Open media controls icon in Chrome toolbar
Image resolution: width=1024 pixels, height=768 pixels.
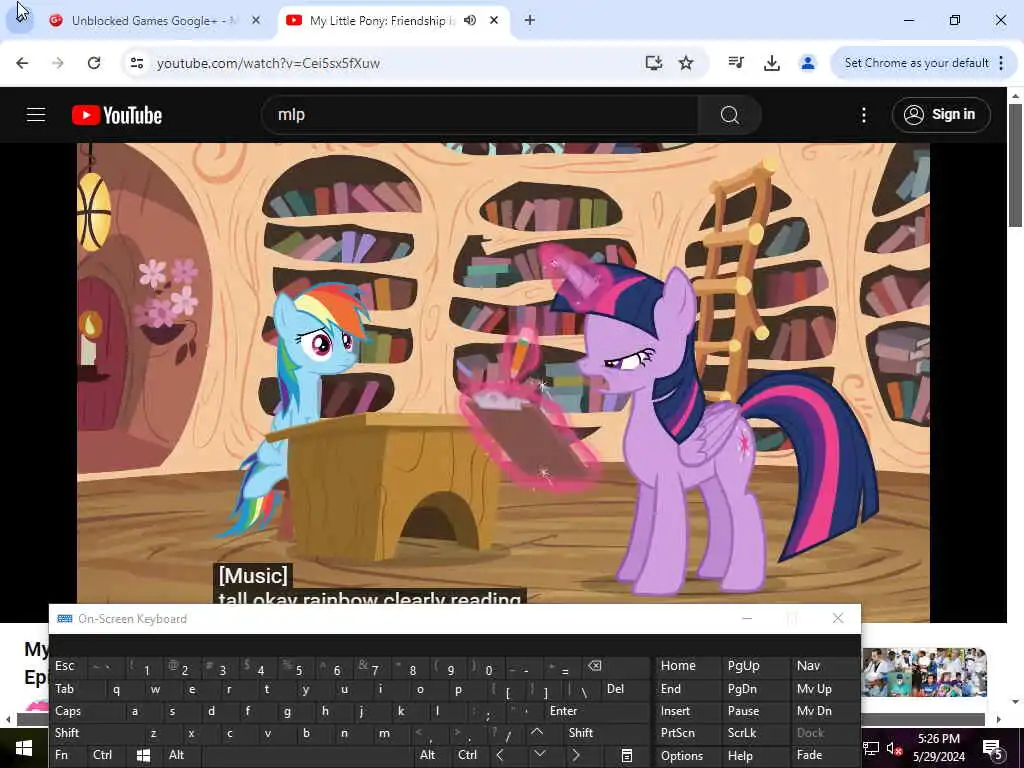click(736, 63)
